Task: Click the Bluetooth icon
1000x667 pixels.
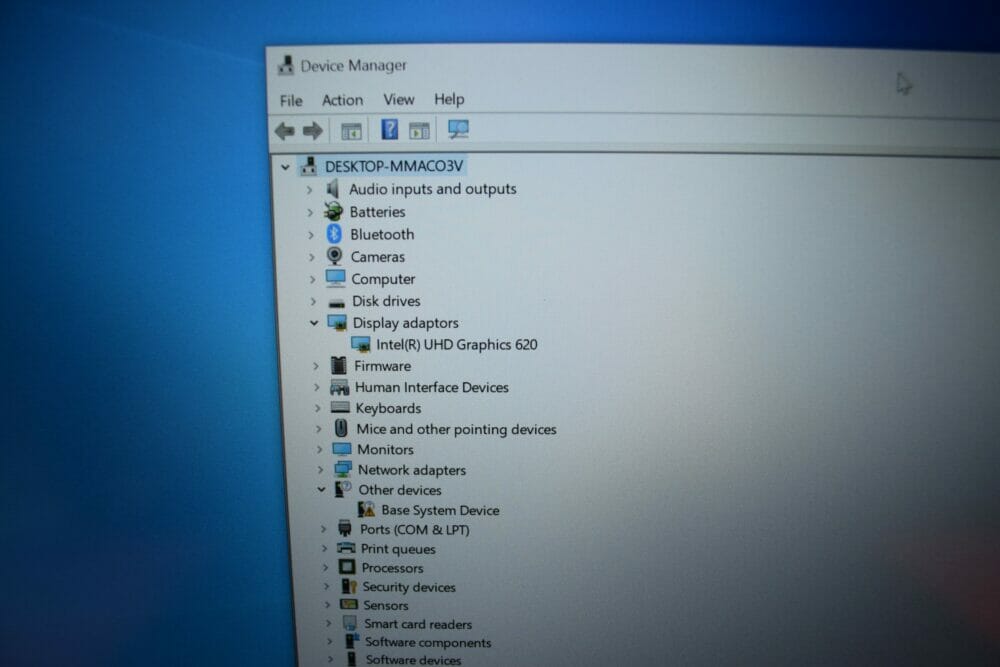Action: coord(334,234)
